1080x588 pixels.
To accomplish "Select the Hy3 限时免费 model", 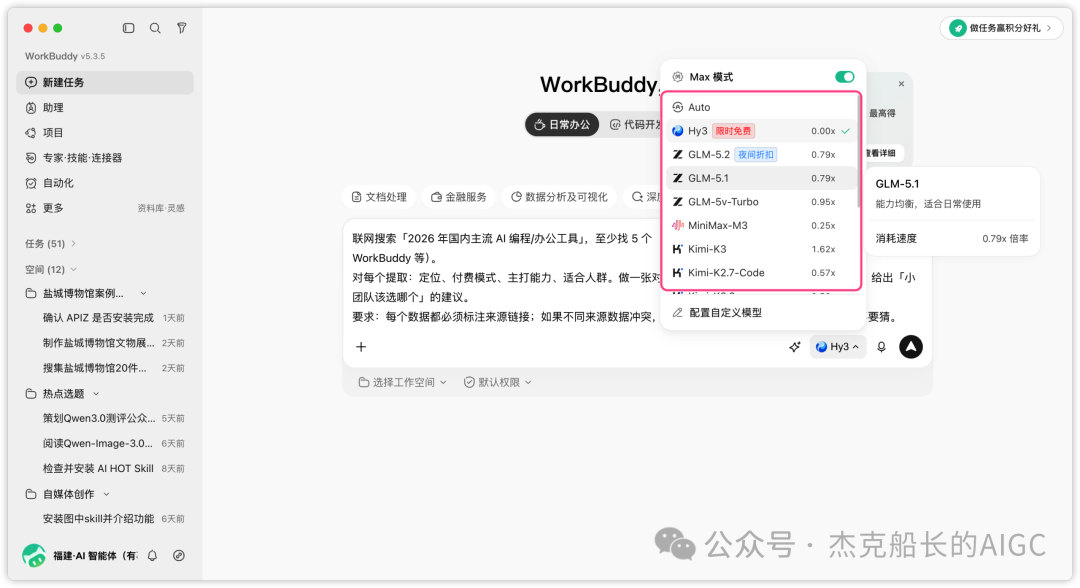I will pyautogui.click(x=761, y=131).
